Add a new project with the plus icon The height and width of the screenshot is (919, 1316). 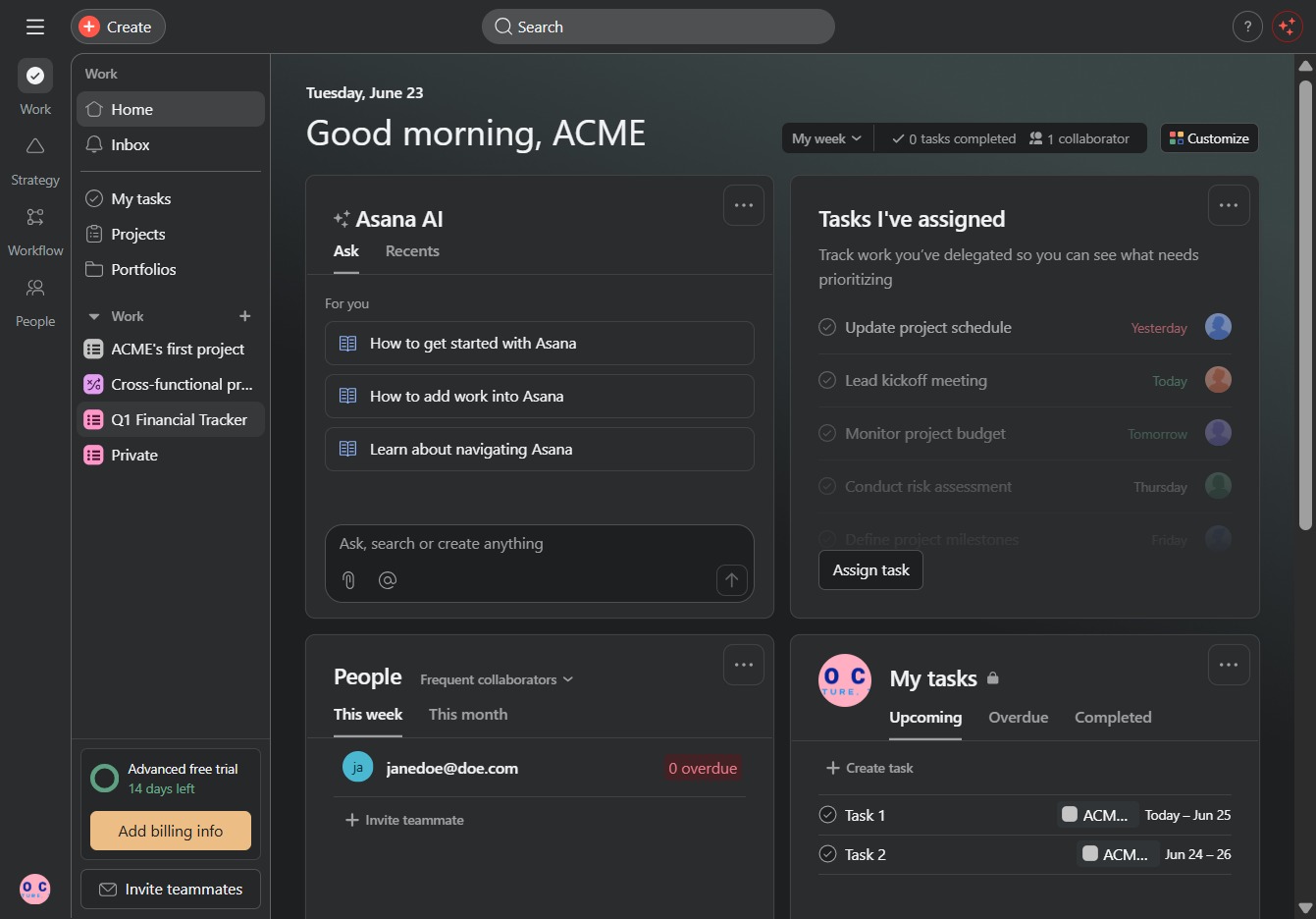[245, 316]
